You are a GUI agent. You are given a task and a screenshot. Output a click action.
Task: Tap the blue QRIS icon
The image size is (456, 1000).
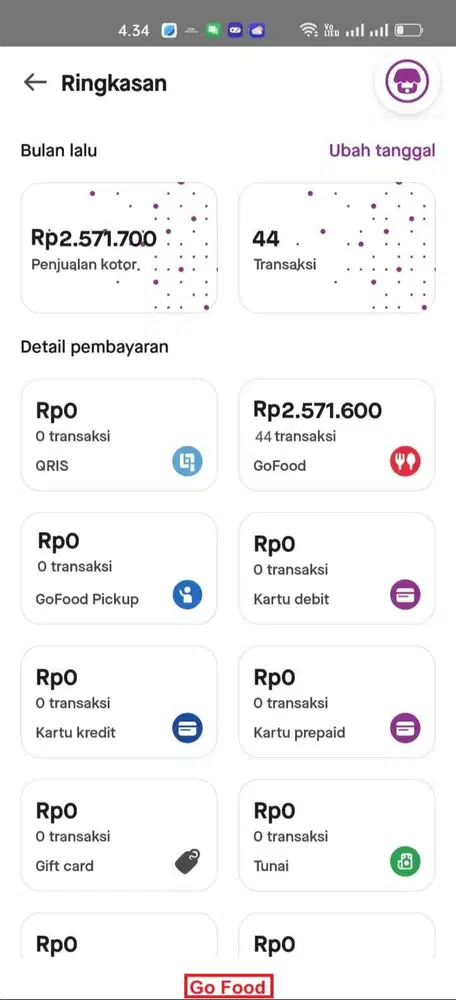click(188, 461)
